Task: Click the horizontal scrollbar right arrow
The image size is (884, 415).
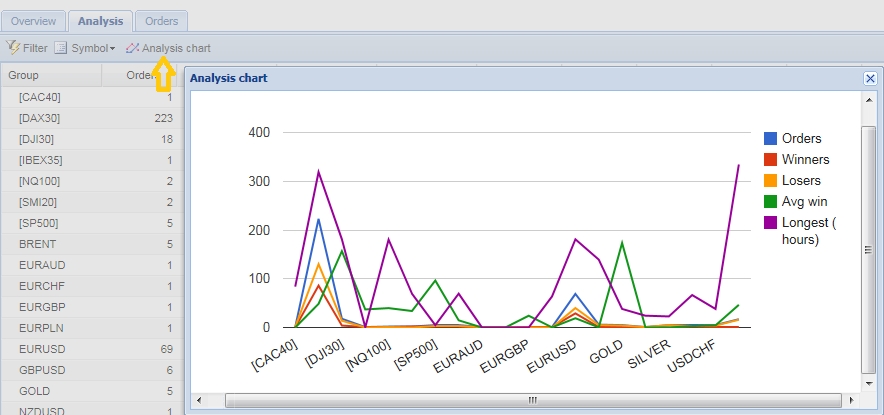Action: 852,400
